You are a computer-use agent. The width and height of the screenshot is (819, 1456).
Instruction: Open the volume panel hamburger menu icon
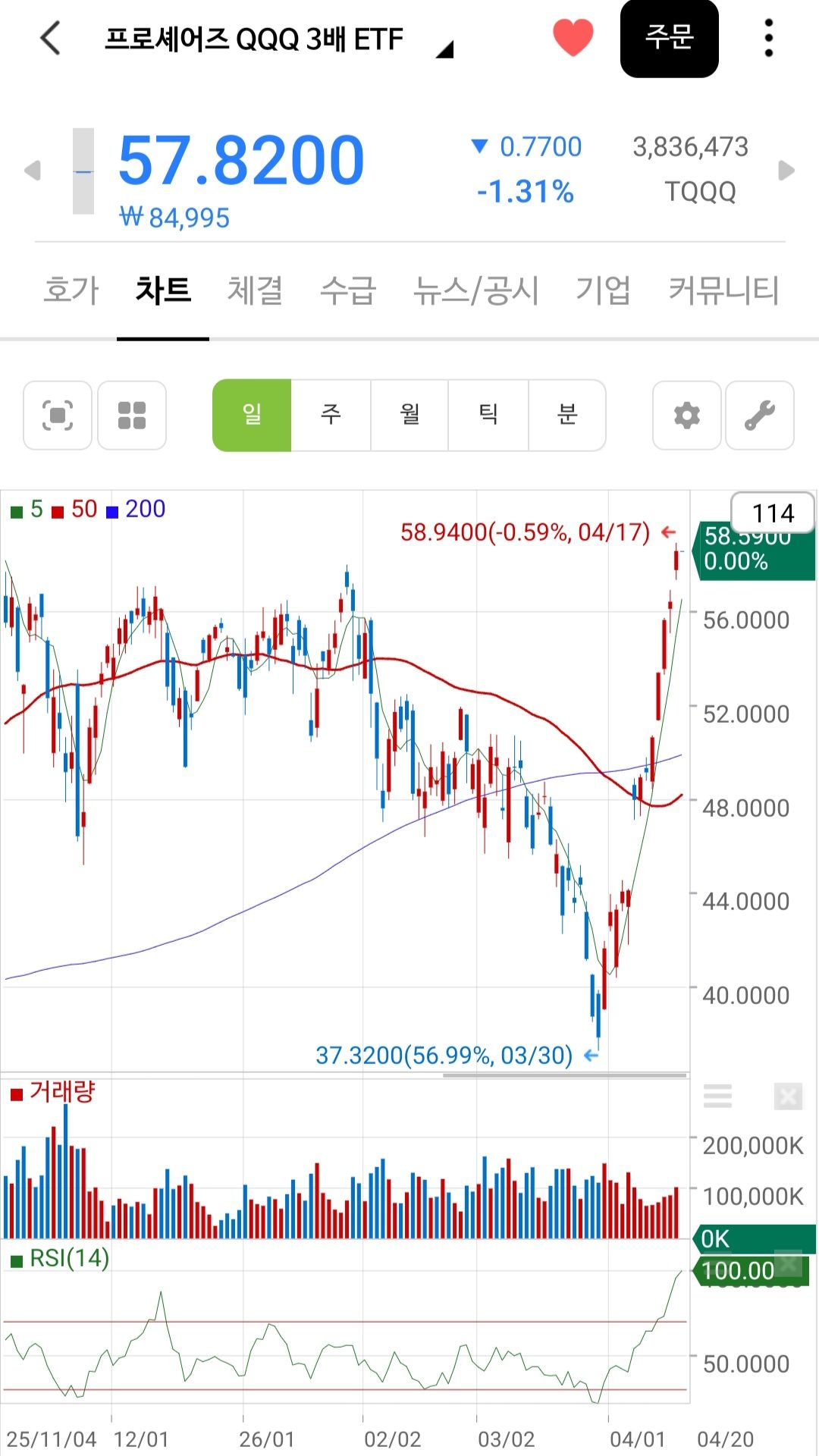[717, 1096]
